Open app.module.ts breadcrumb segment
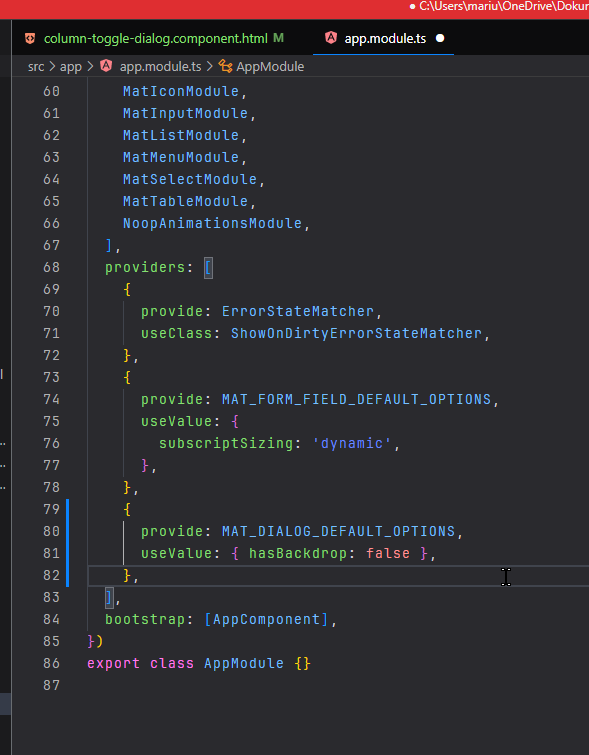589x755 pixels. click(160, 66)
